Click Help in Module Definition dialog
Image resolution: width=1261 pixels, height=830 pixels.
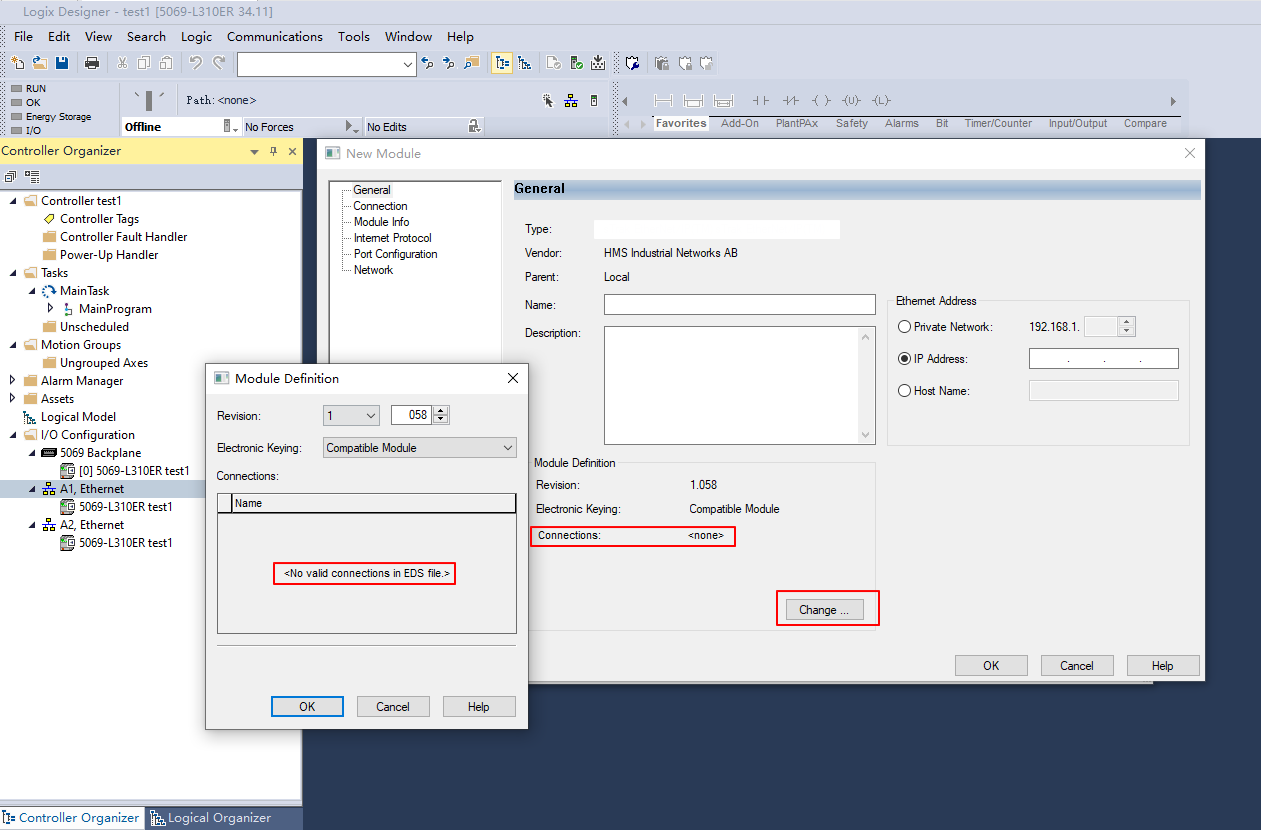coord(479,707)
